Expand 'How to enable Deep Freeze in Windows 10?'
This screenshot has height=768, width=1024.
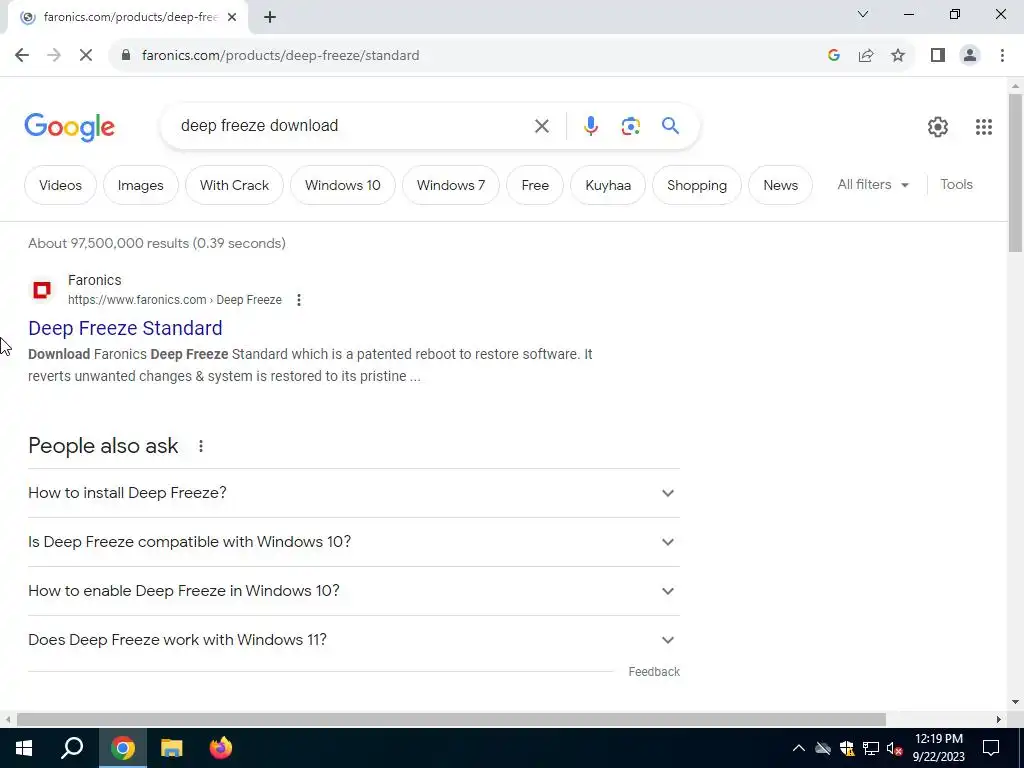[x=354, y=591]
